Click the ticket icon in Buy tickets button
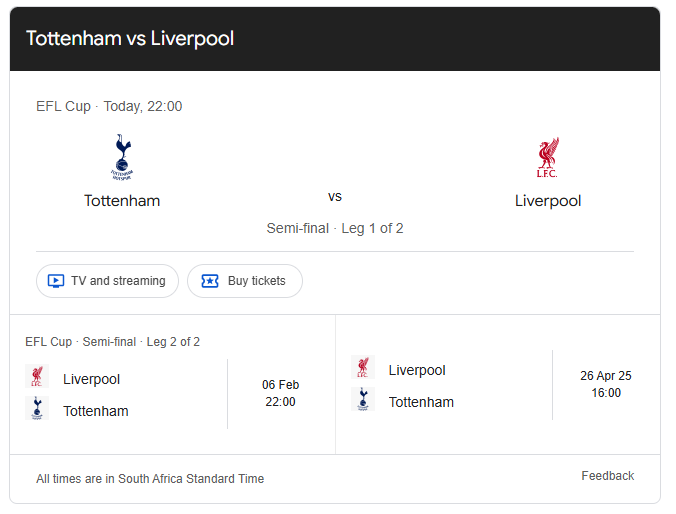This screenshot has width=676, height=514. point(210,281)
